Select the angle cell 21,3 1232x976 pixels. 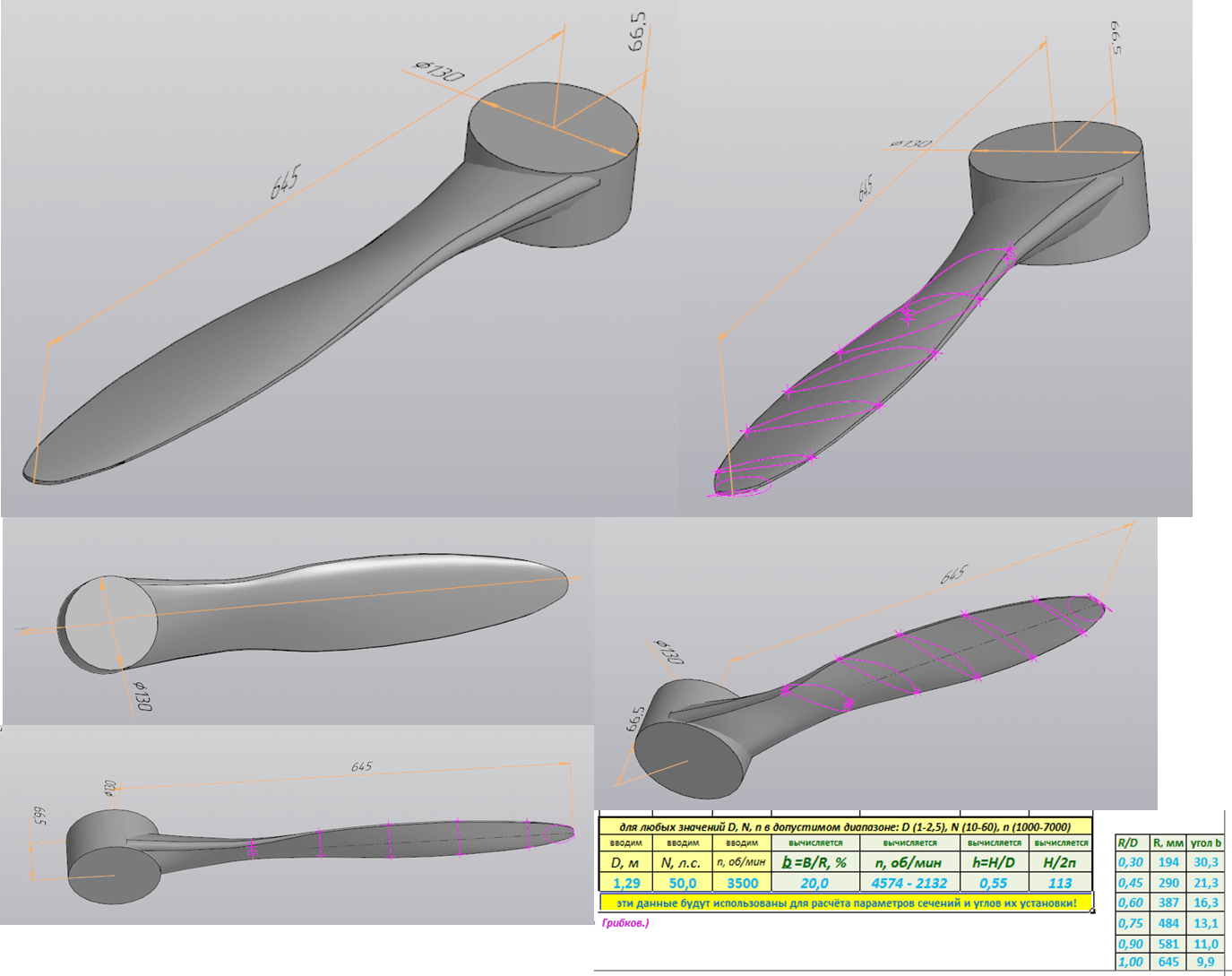coord(1206,883)
